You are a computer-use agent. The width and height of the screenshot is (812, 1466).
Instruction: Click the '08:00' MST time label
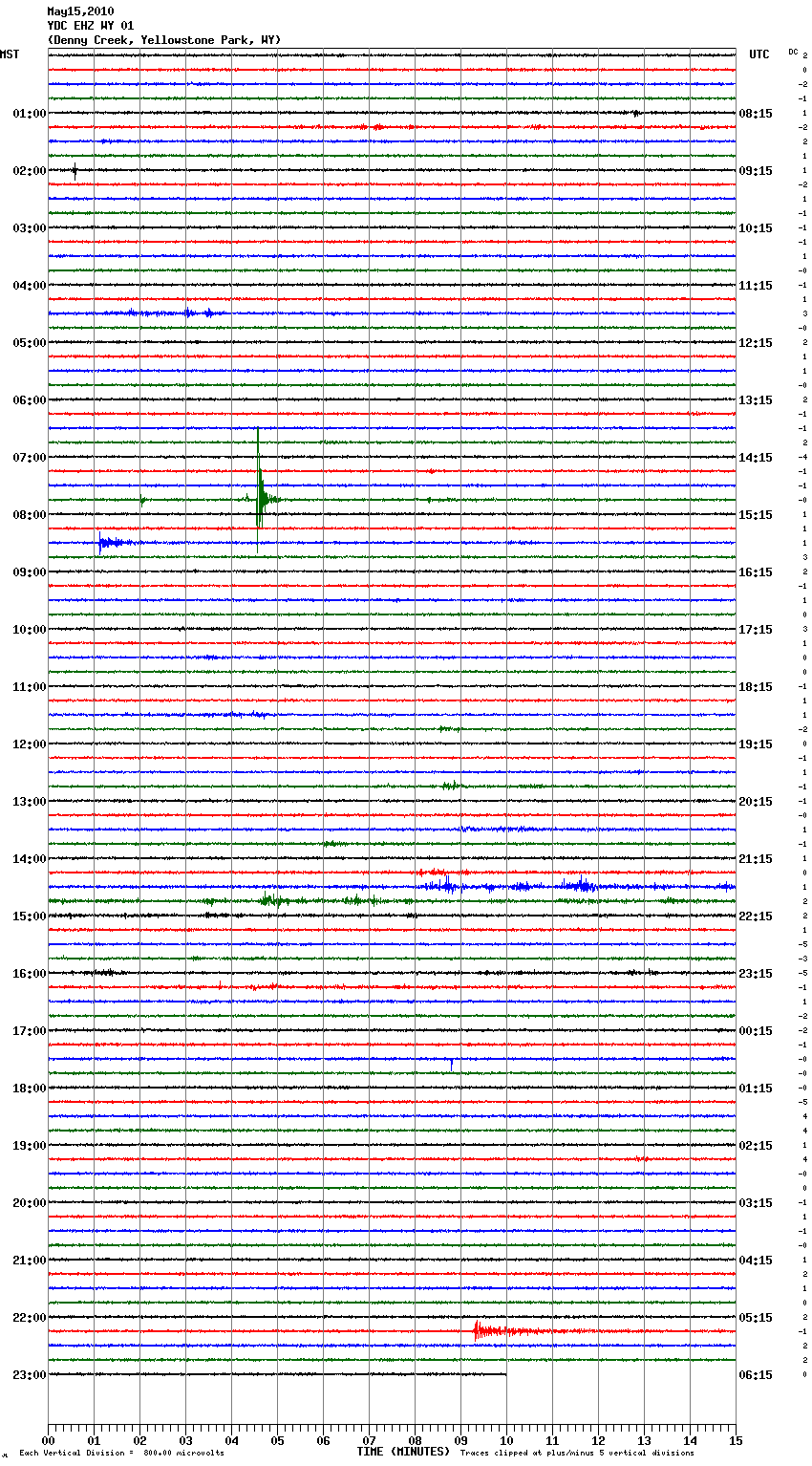pyautogui.click(x=30, y=515)
